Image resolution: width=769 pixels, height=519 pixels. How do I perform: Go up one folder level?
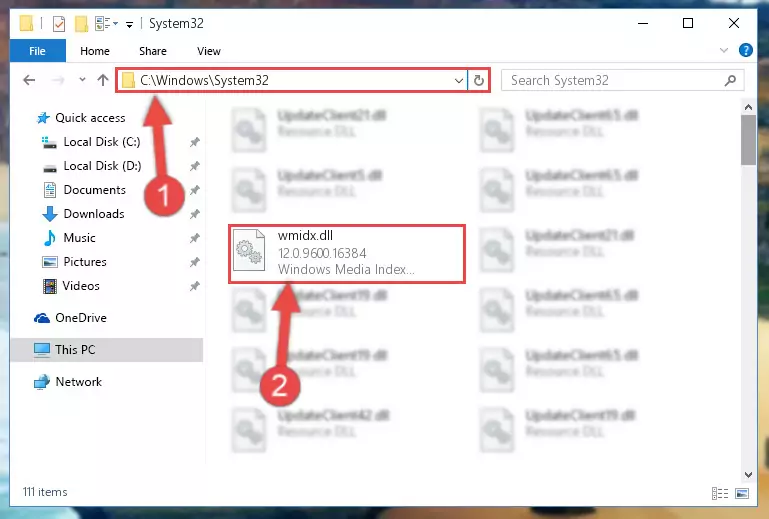pos(103,80)
